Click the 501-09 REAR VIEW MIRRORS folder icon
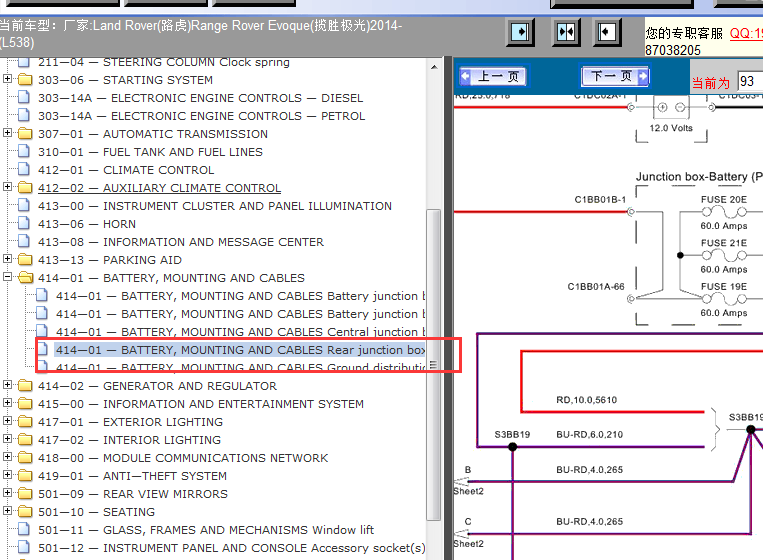 [25, 494]
